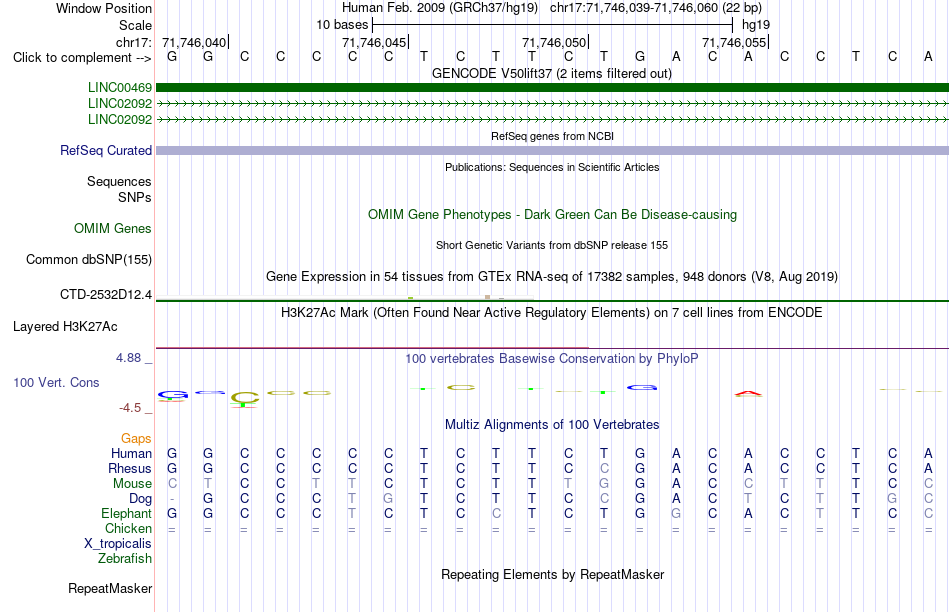This screenshot has width=950, height=612.
Task: Select the Rhesus alignment row label
Action: click(130, 468)
